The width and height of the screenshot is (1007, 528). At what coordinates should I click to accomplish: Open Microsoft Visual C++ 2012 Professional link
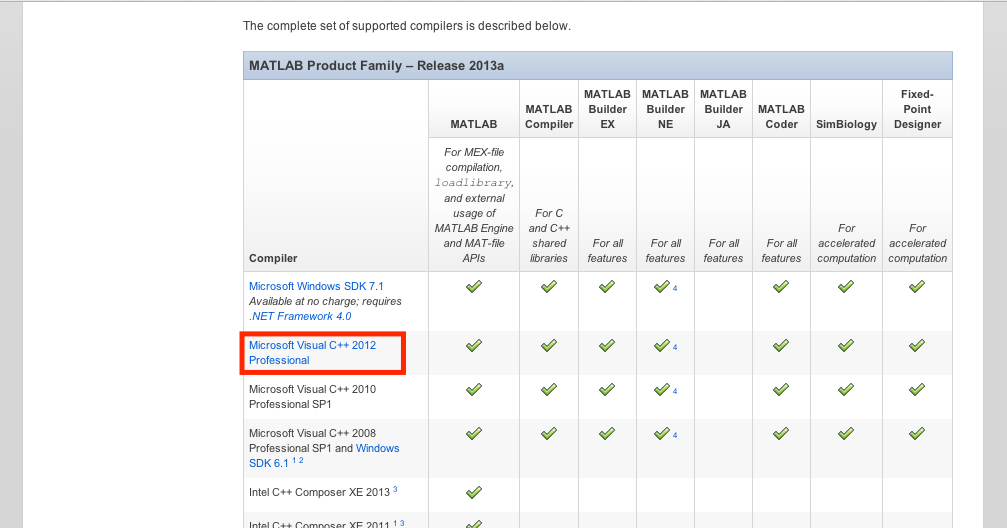click(312, 353)
